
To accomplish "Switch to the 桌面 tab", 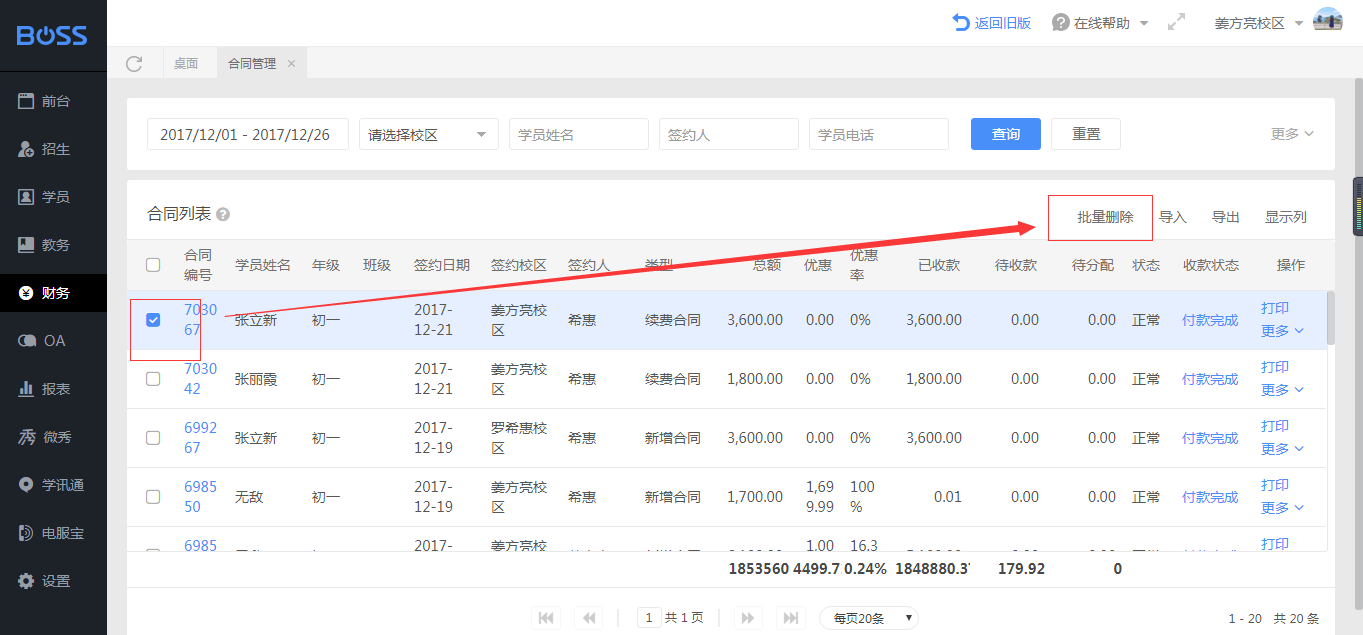I will pyautogui.click(x=186, y=63).
